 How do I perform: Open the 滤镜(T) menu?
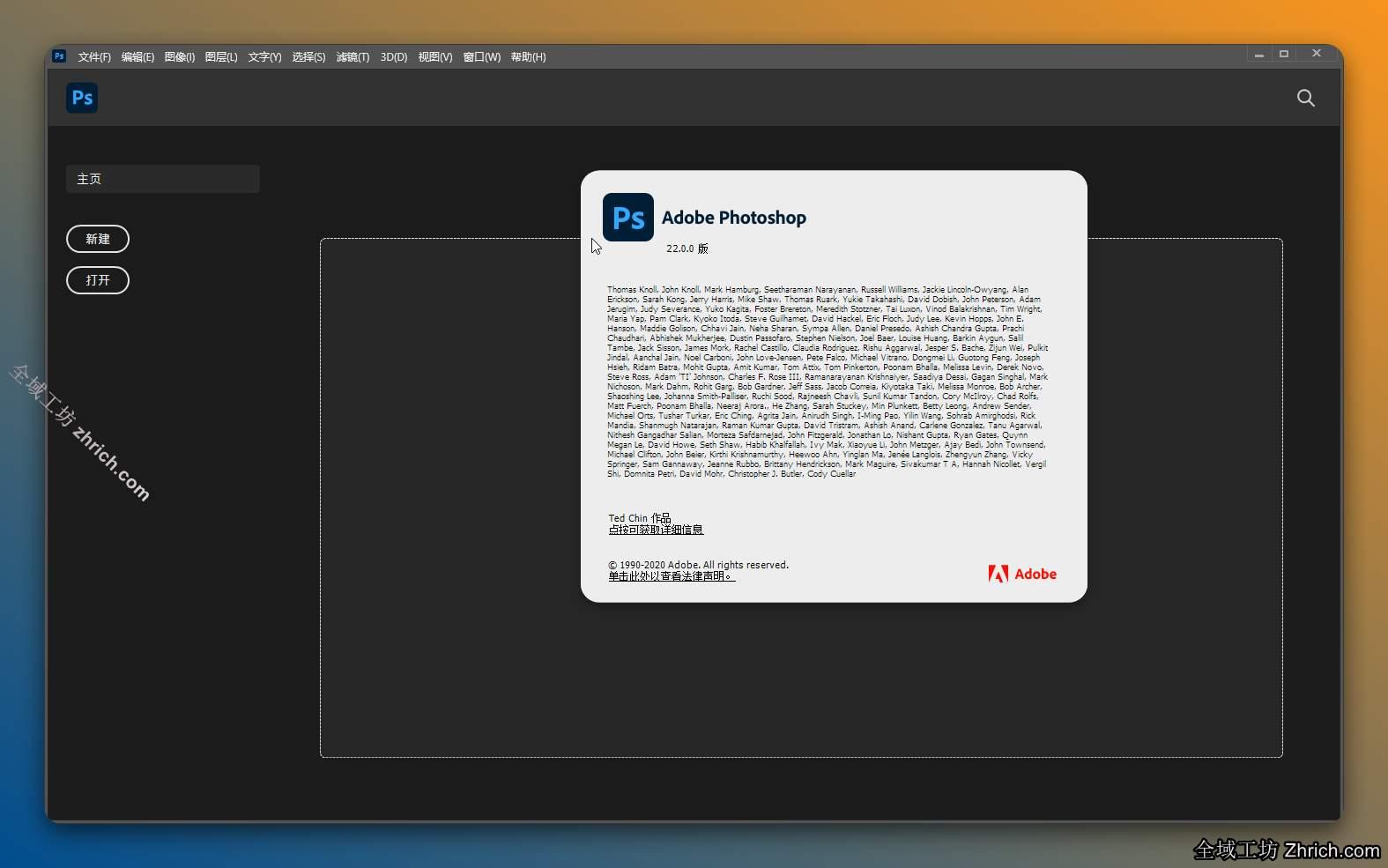(x=353, y=57)
